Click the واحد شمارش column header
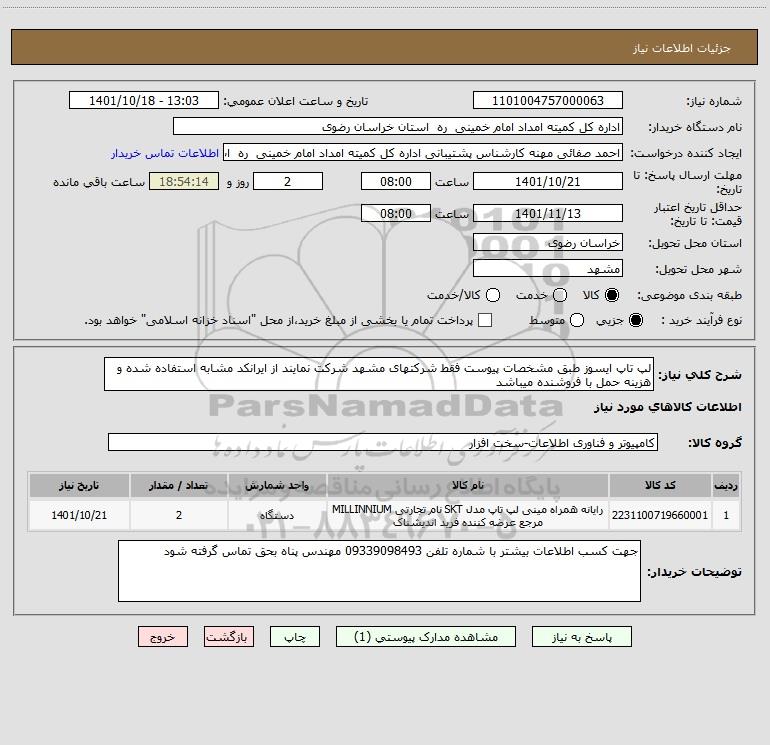Viewport: 770px width, 745px height. pos(277,485)
